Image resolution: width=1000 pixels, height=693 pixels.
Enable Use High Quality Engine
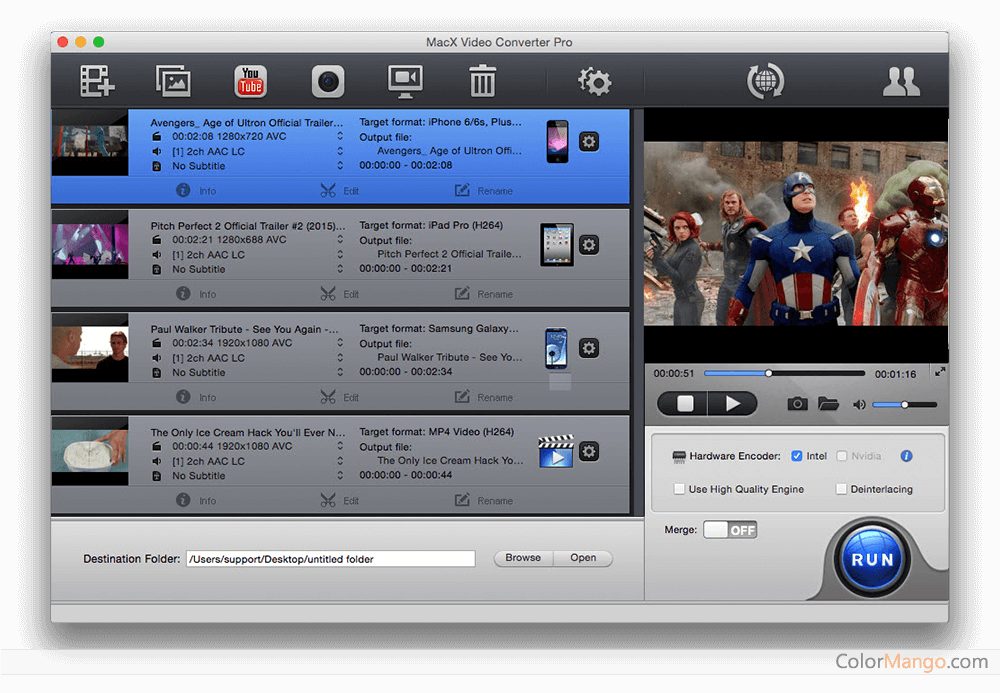[679, 489]
